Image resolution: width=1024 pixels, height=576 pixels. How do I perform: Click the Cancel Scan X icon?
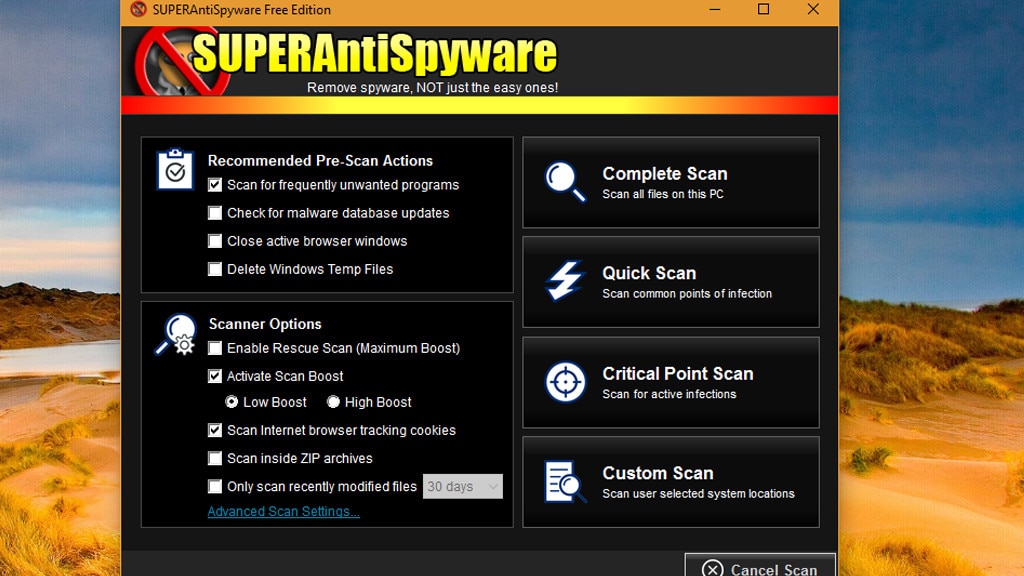tap(712, 569)
